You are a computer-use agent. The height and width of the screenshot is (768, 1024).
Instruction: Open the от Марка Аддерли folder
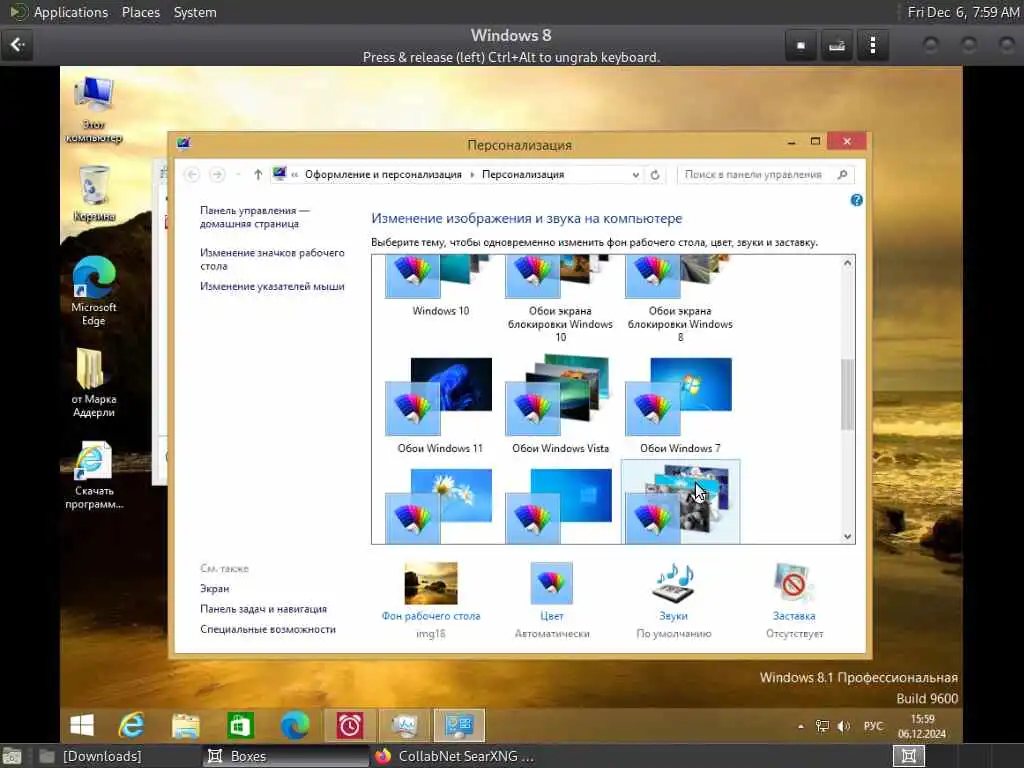pyautogui.click(x=94, y=383)
